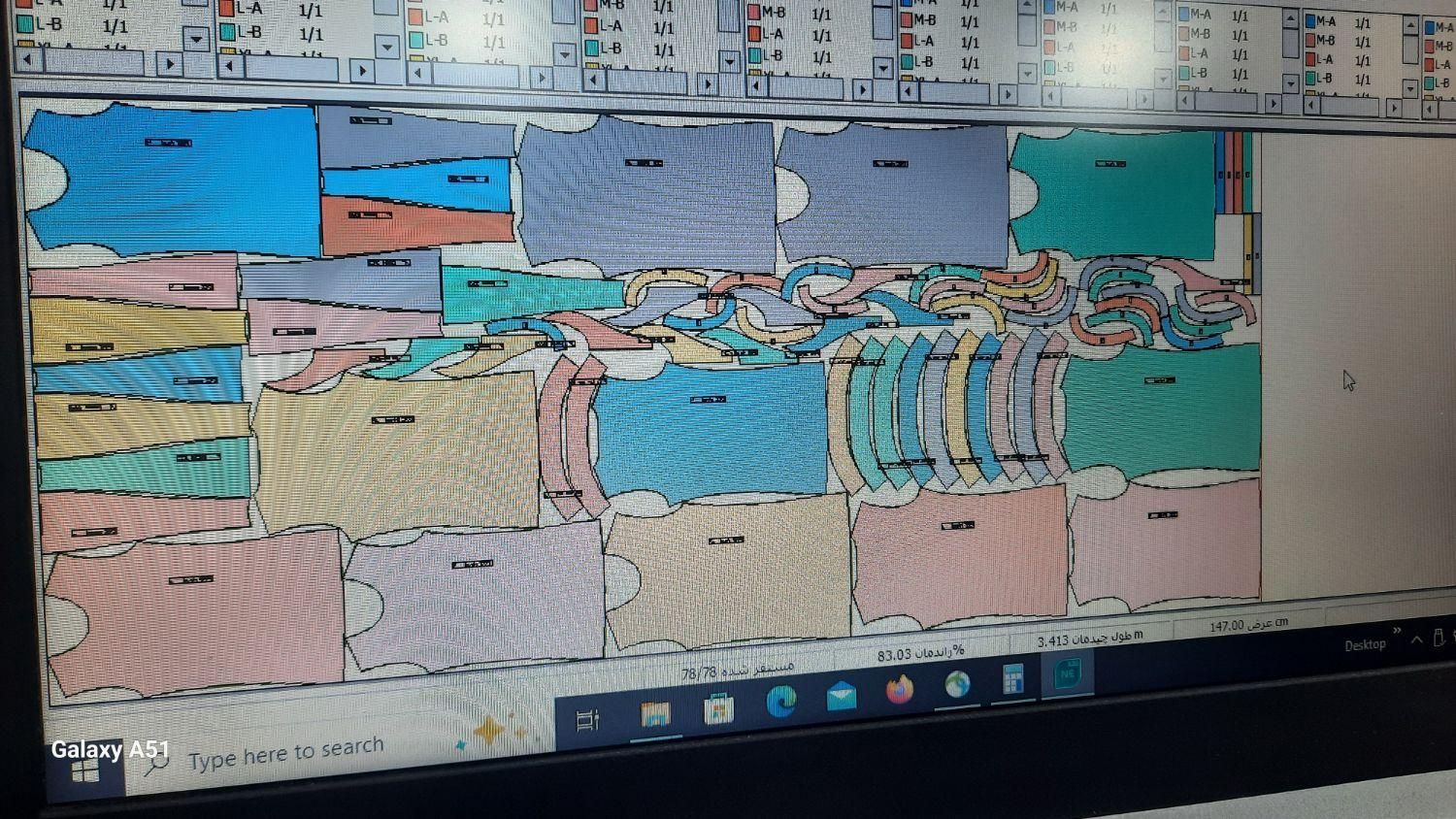Click the Windows Start button

(85, 771)
